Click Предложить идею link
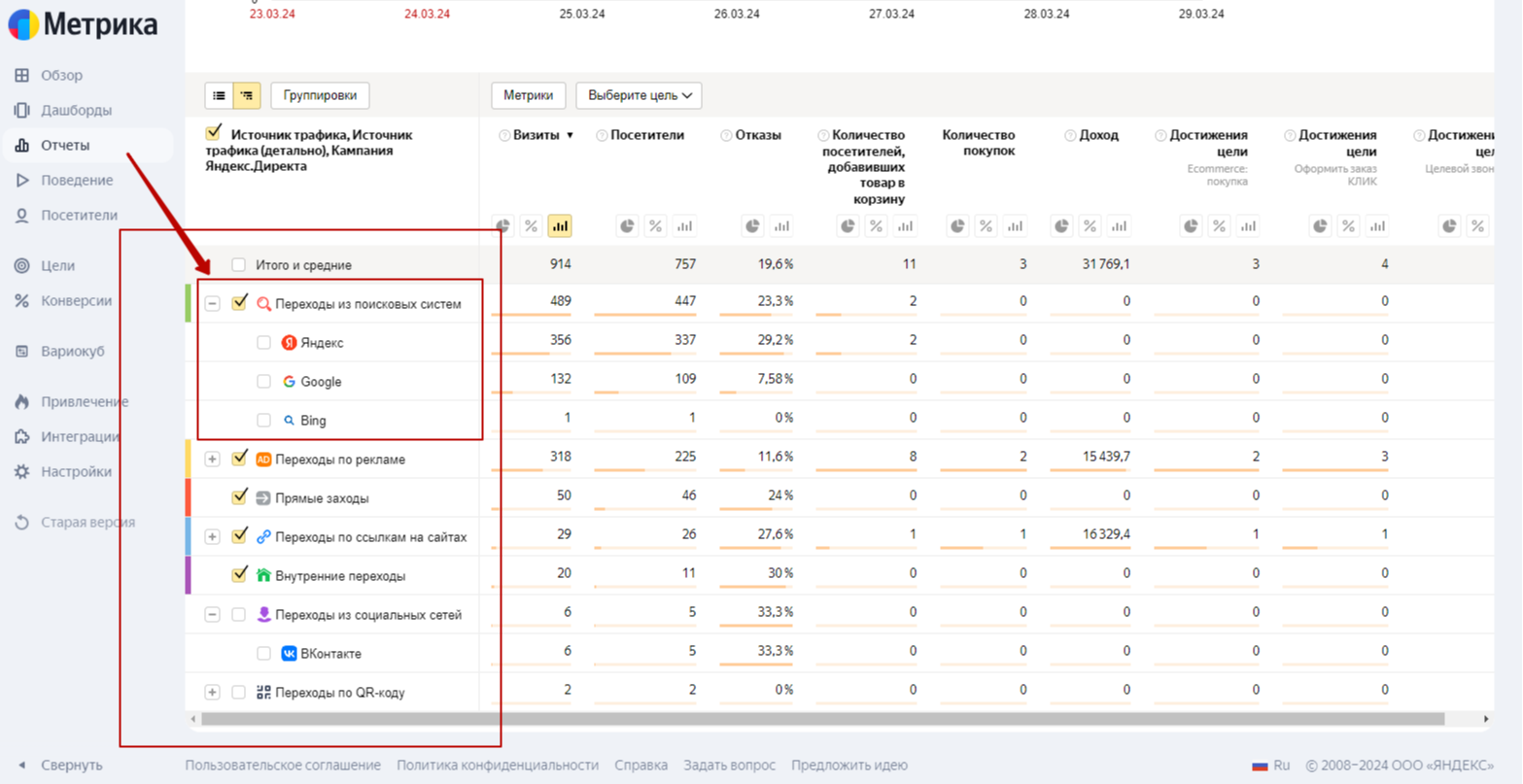Screen dimensions: 1523x784 (x=849, y=766)
